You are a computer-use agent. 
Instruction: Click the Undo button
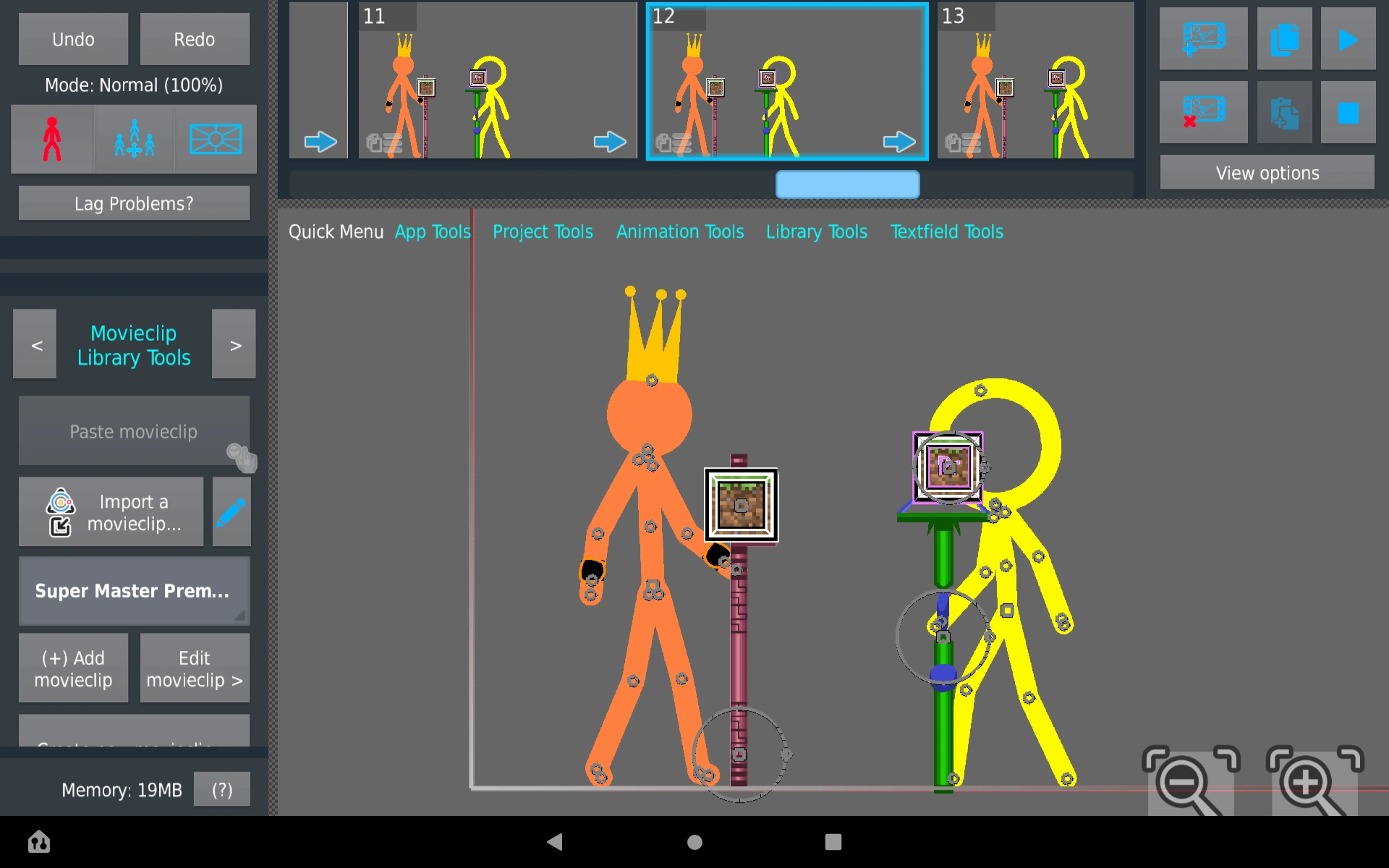pyautogui.click(x=73, y=39)
